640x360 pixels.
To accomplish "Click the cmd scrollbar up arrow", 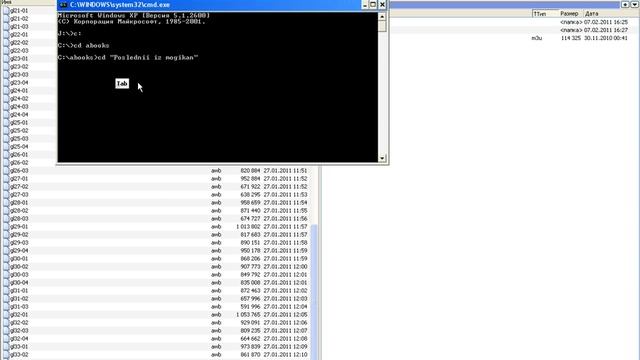I will tap(382, 17).
